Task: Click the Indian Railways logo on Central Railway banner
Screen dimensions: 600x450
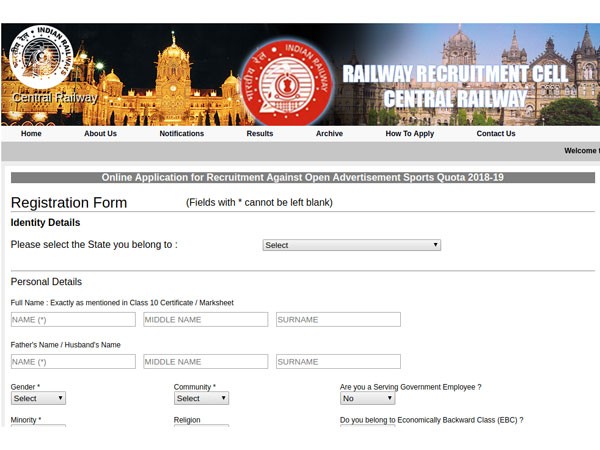Action: 41,57
